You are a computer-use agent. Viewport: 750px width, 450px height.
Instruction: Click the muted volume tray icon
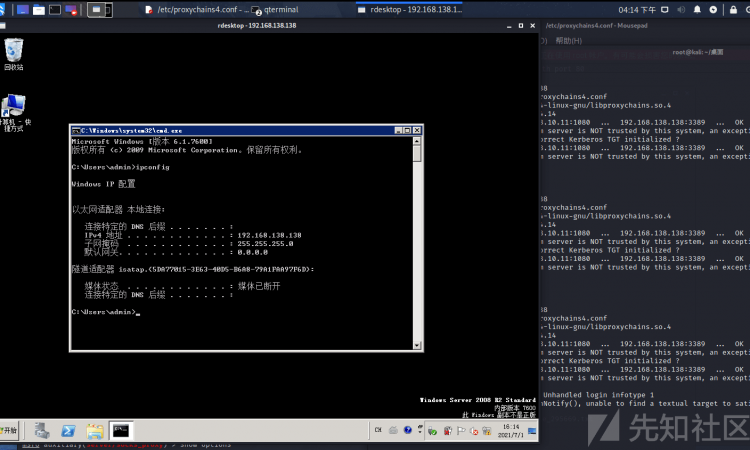pos(474,431)
